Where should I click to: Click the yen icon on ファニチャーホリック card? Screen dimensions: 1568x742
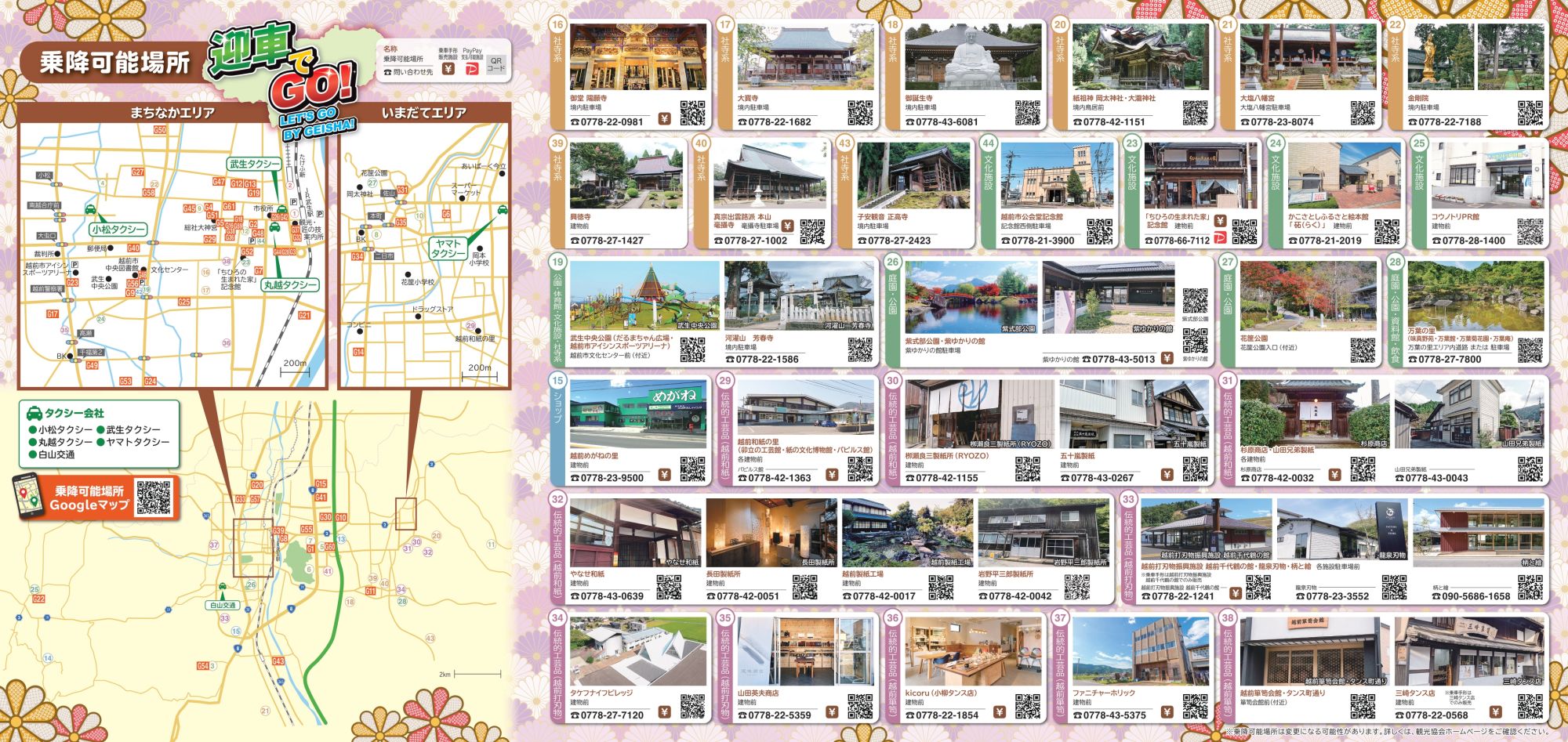[x=1167, y=712]
